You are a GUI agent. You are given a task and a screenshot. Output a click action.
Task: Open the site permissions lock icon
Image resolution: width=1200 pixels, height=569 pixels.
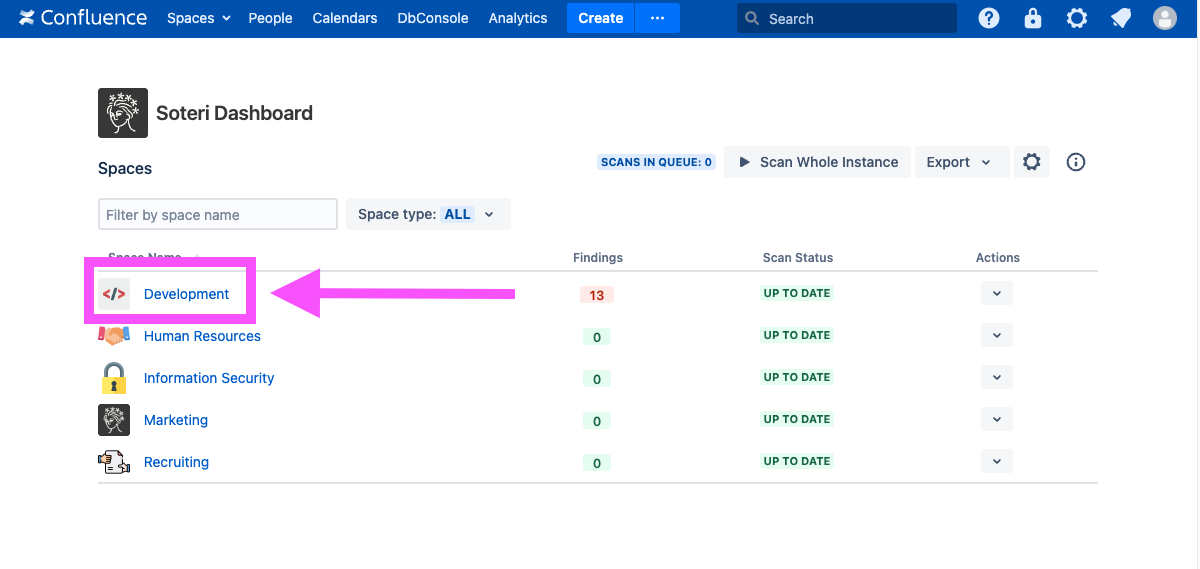(x=1033, y=18)
